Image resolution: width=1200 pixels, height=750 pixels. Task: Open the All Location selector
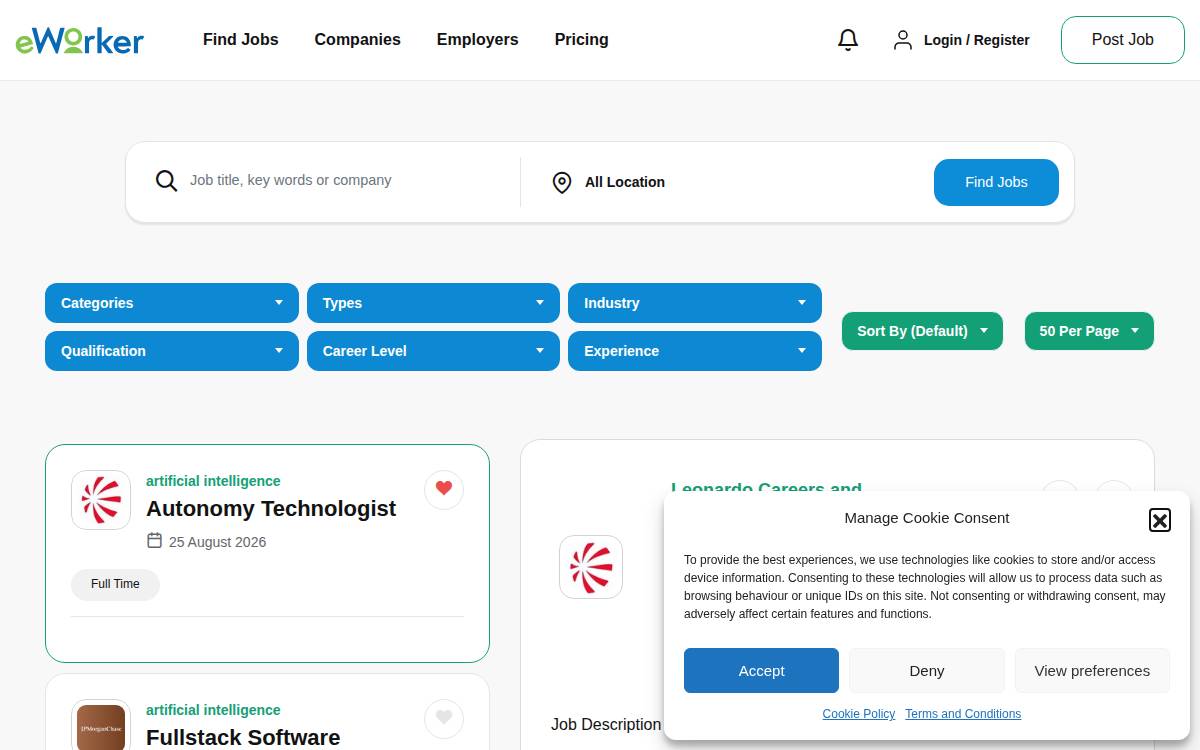(x=625, y=182)
